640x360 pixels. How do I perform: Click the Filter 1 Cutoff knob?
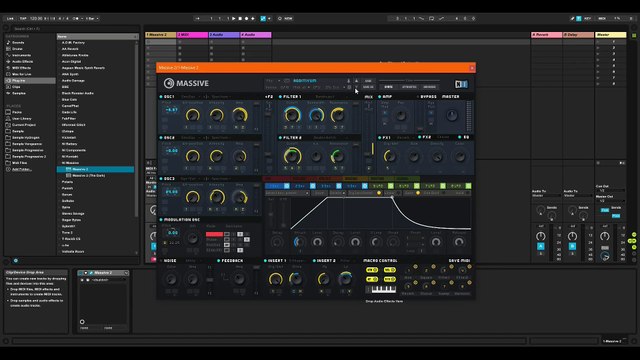[292, 116]
